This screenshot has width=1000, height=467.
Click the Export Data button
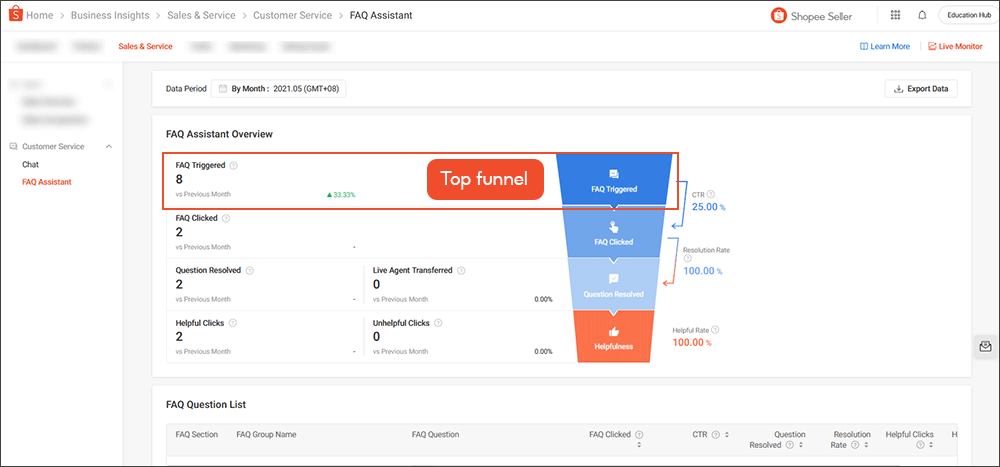pyautogui.click(x=922, y=89)
